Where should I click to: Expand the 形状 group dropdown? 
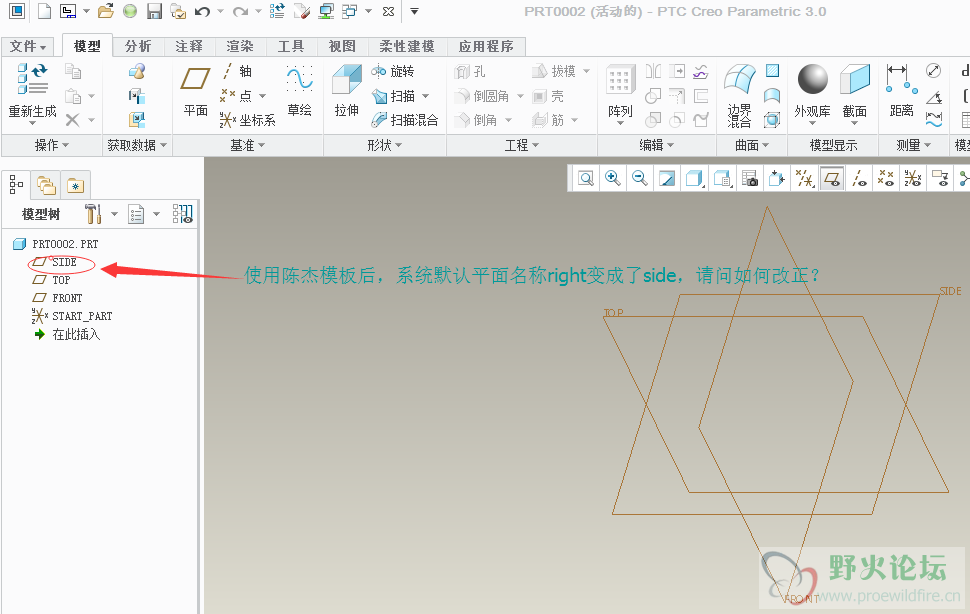(385, 145)
